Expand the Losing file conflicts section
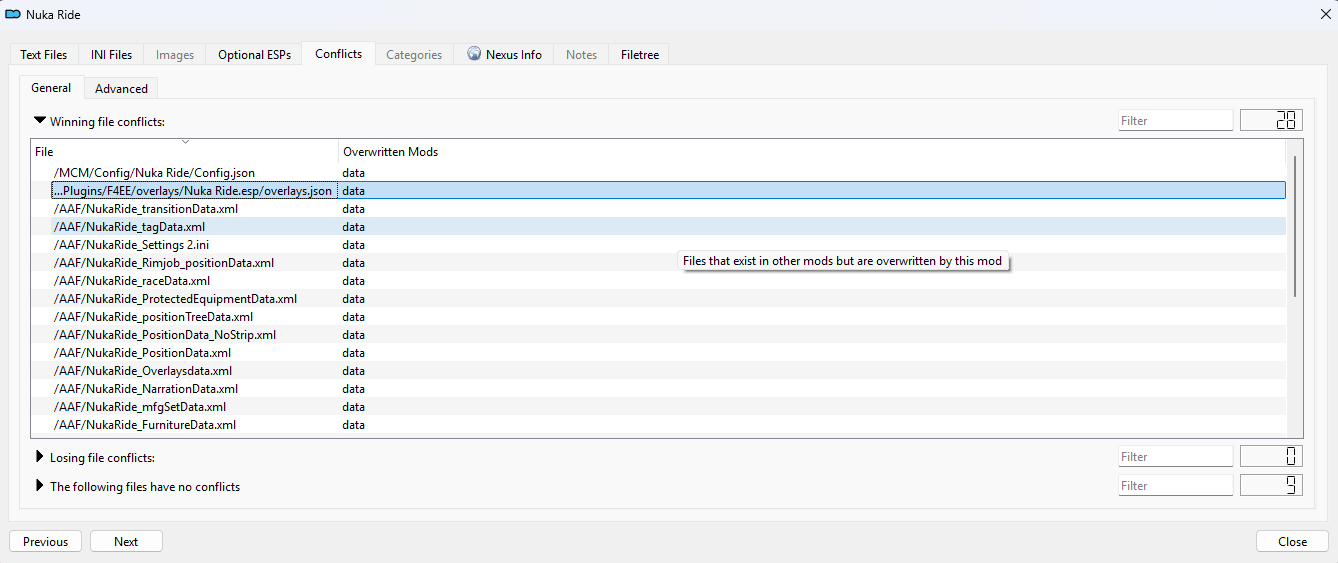 40,457
